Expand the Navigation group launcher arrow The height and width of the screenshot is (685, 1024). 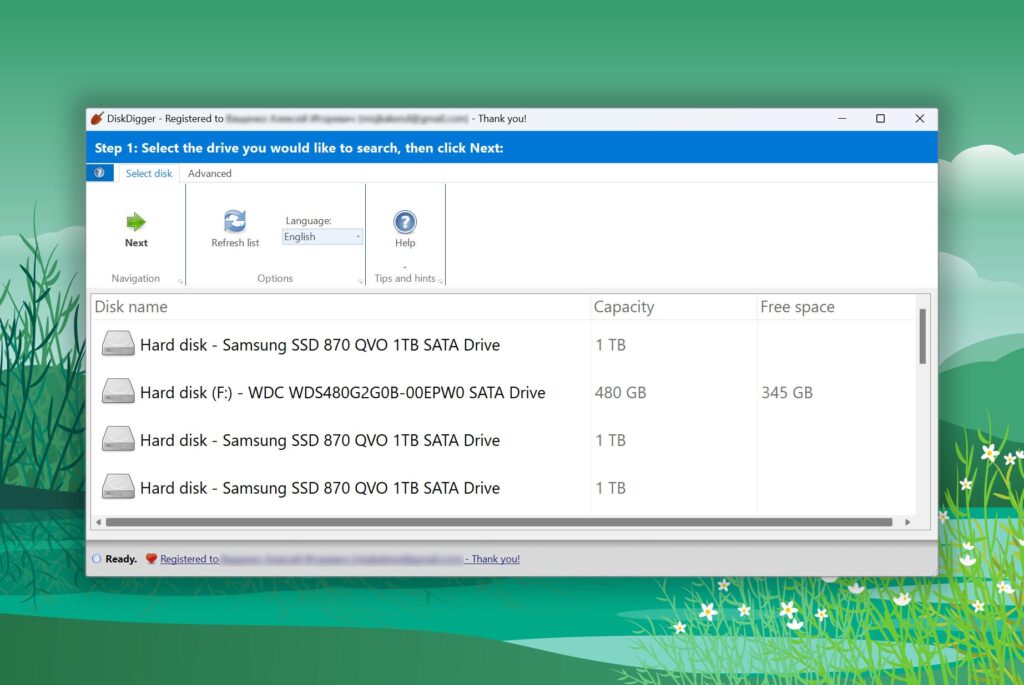(x=181, y=281)
